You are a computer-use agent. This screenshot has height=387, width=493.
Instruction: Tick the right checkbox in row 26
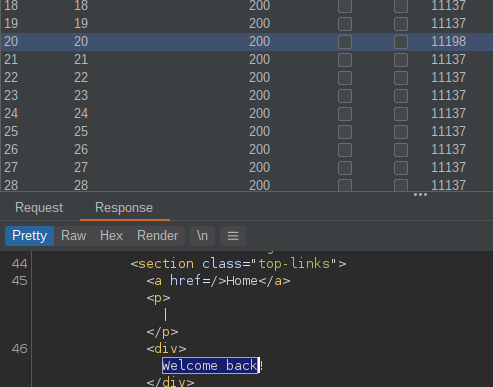click(401, 150)
